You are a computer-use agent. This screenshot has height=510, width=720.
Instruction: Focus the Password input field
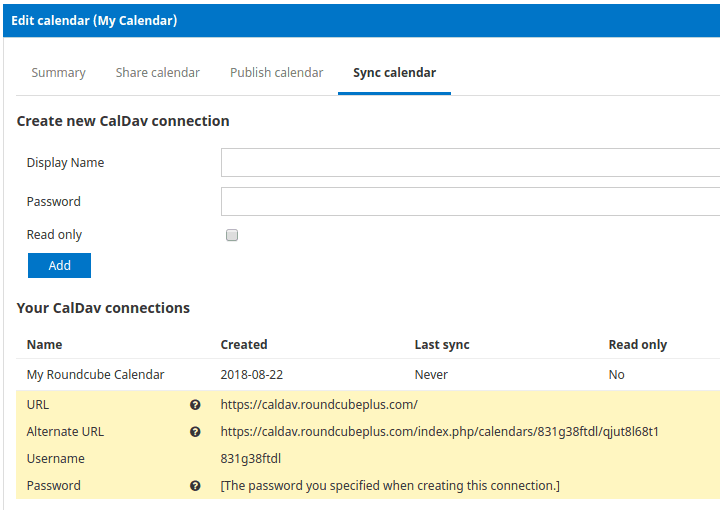(x=470, y=202)
